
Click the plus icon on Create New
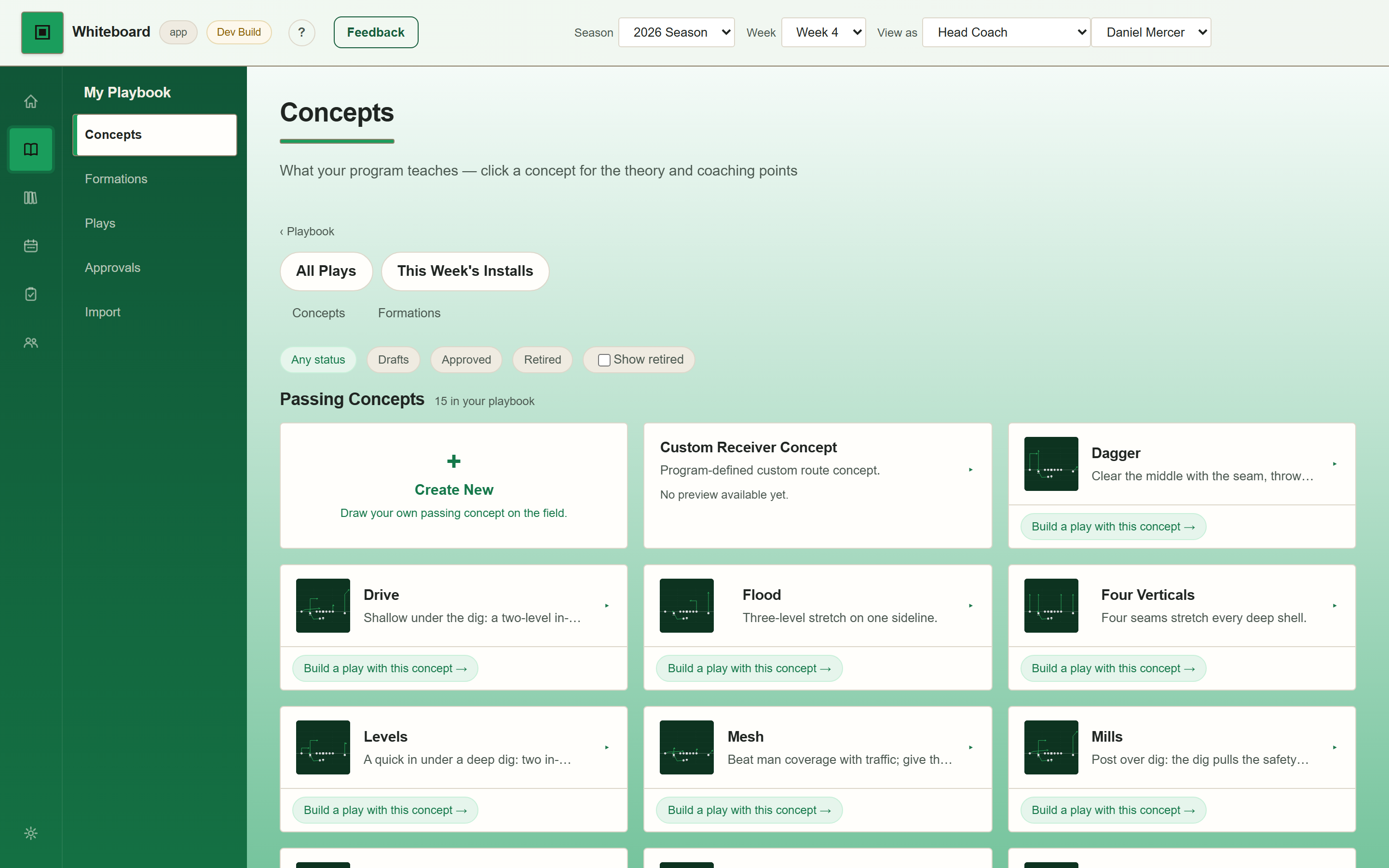[453, 461]
